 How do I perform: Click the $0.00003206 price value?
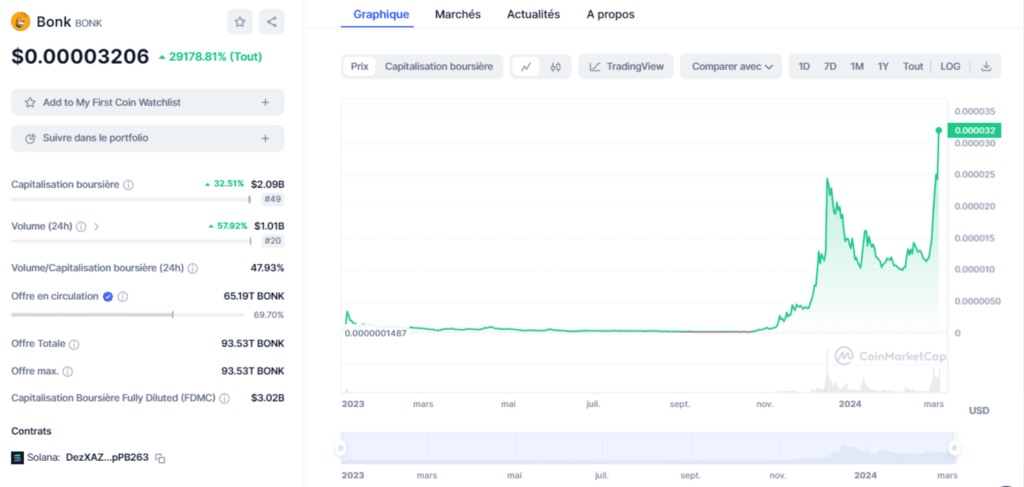tap(80, 57)
